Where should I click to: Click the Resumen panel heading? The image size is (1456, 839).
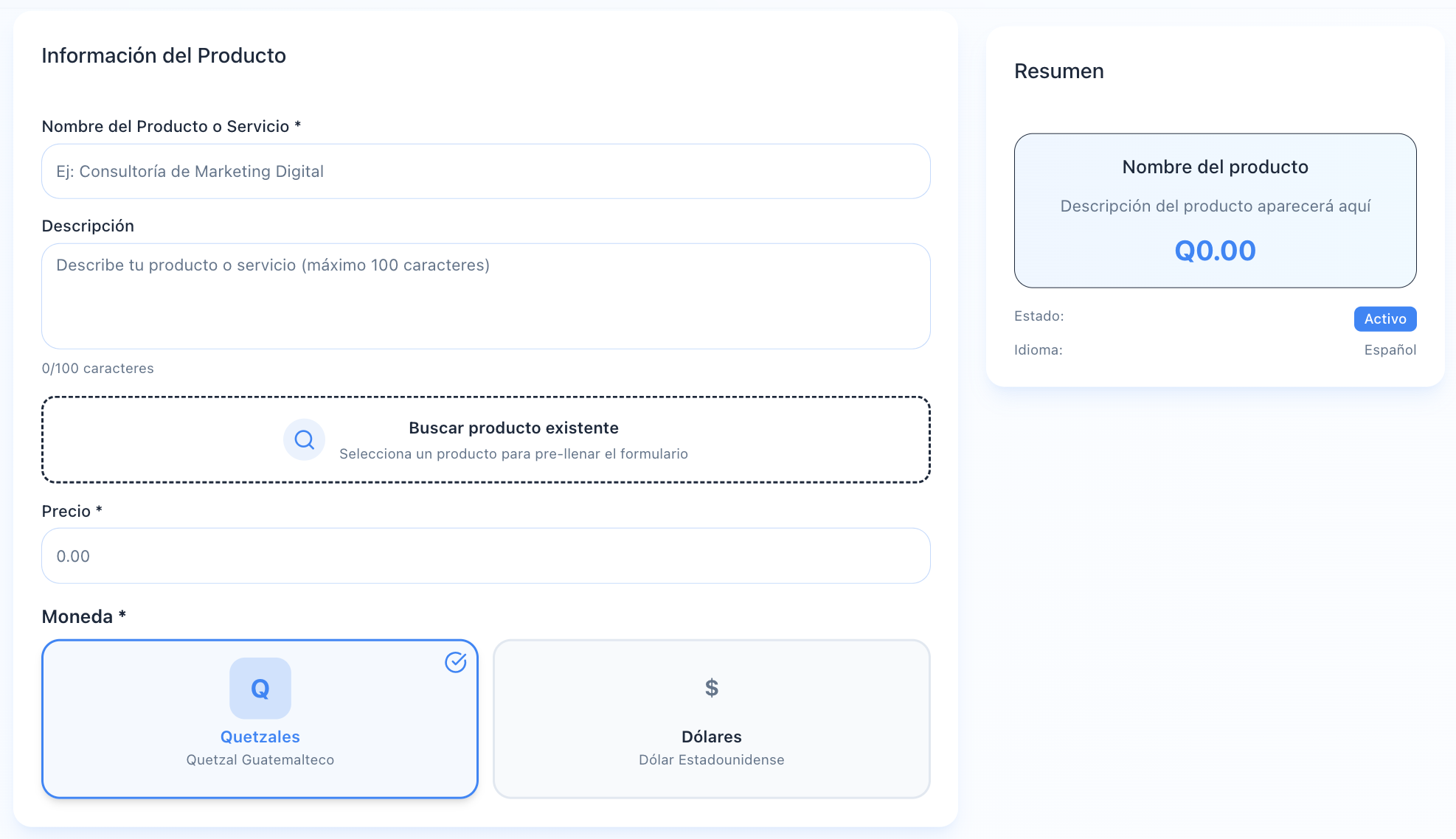1058,72
